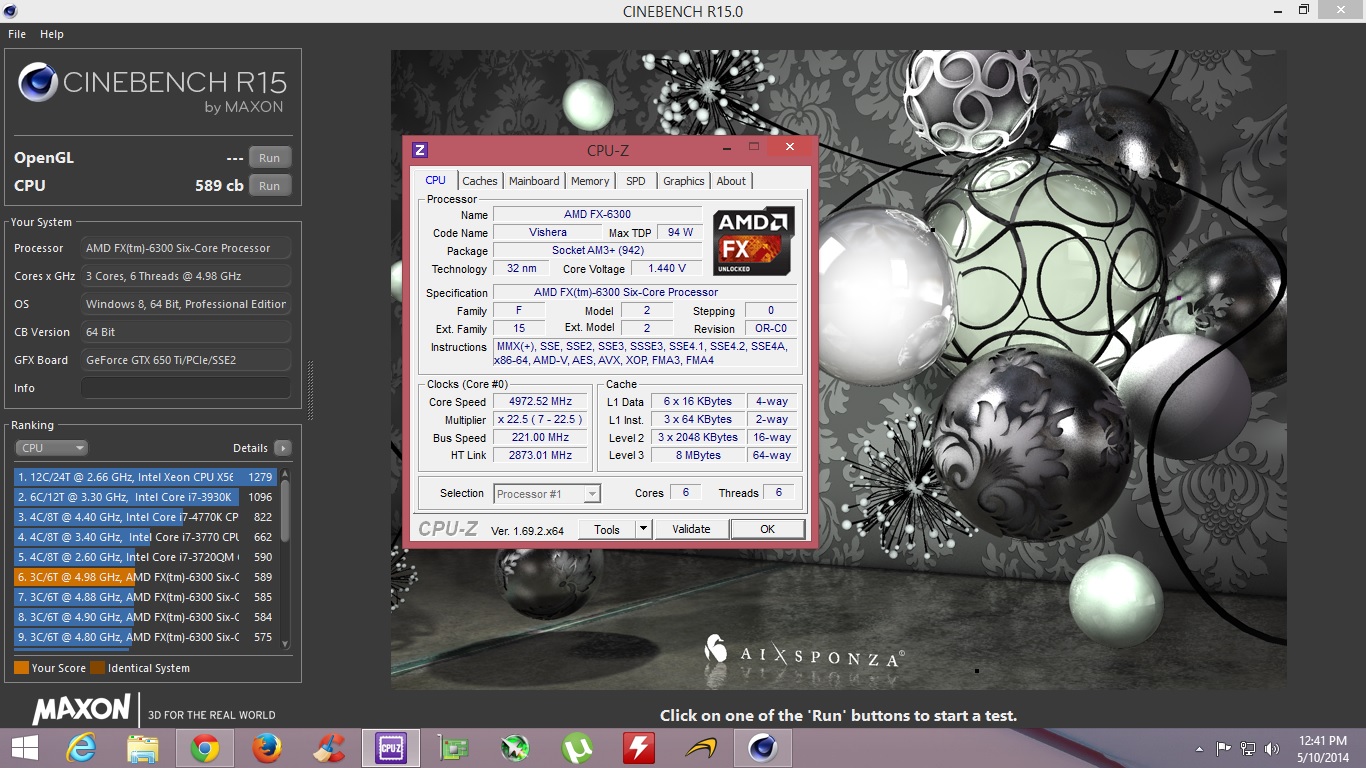Show hidden system tray icons
The image size is (1366, 768).
point(1199,749)
